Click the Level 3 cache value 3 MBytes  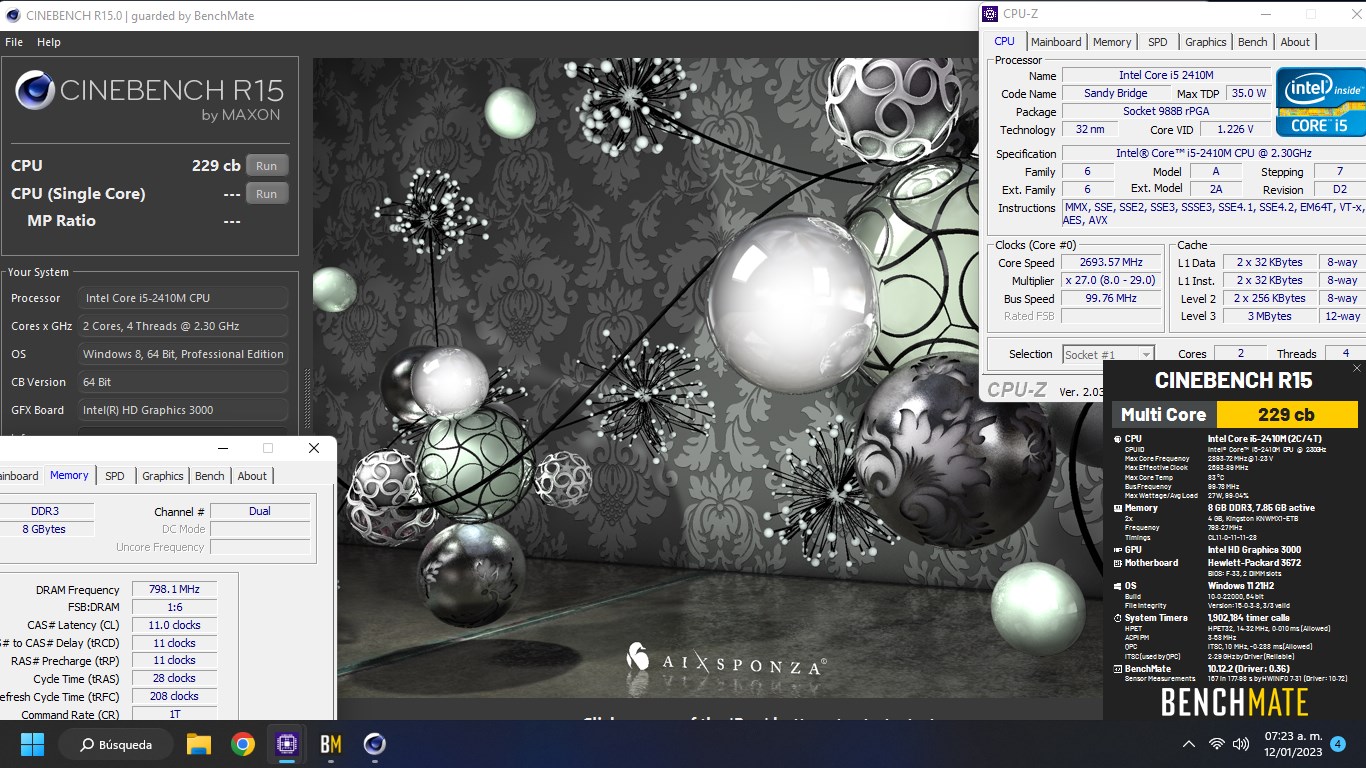point(1269,317)
